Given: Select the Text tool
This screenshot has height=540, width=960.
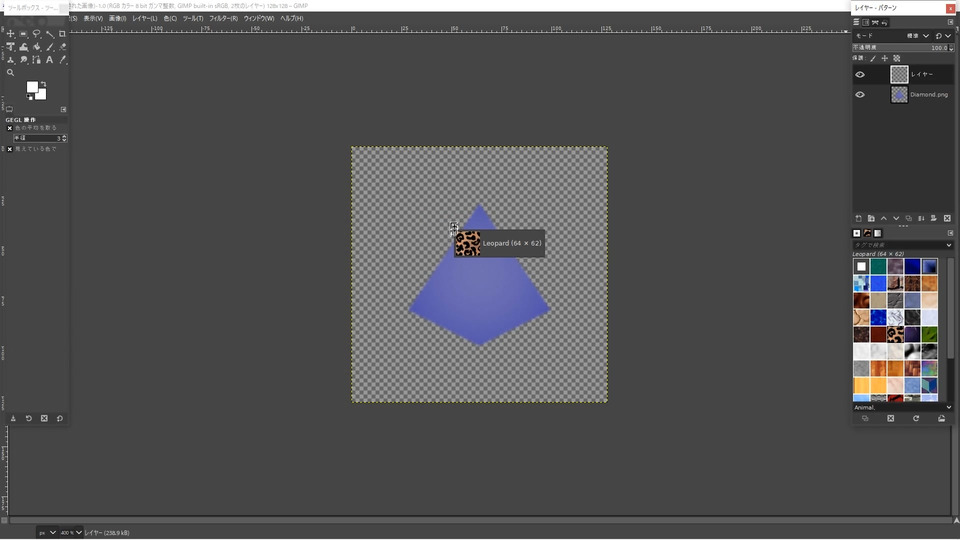Looking at the screenshot, I should pos(50,60).
